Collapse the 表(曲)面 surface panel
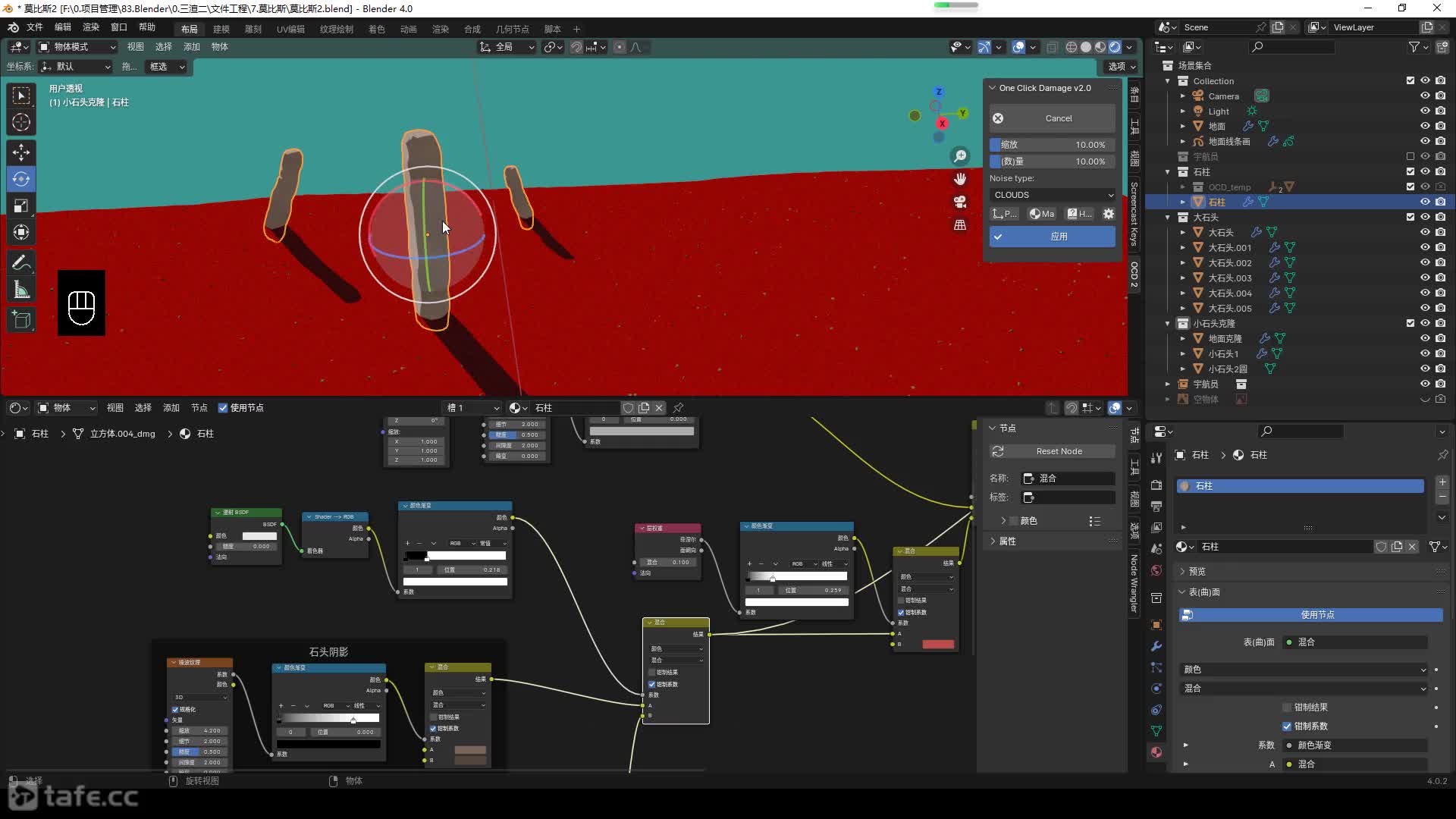The width and height of the screenshot is (1456, 819). coord(1203,592)
